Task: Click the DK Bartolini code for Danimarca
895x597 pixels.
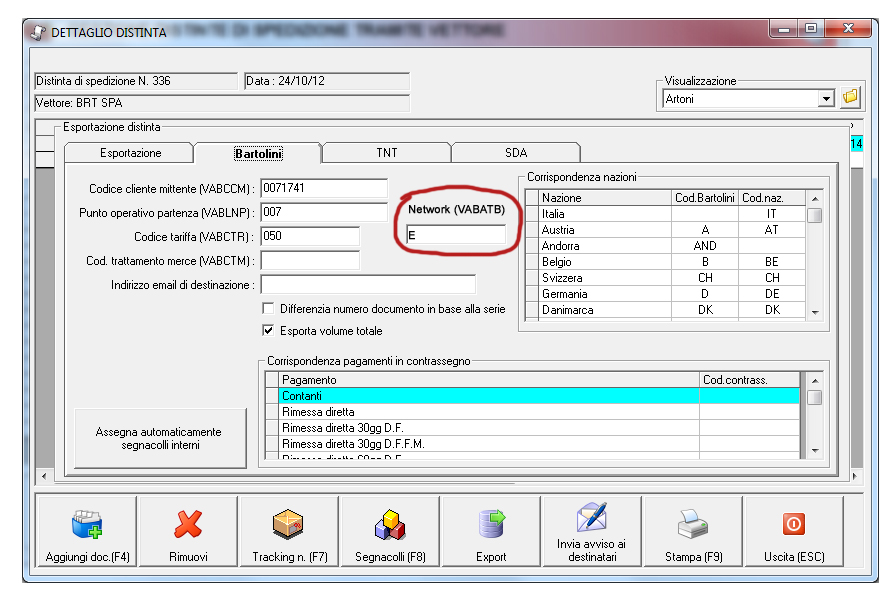Action: [x=705, y=310]
